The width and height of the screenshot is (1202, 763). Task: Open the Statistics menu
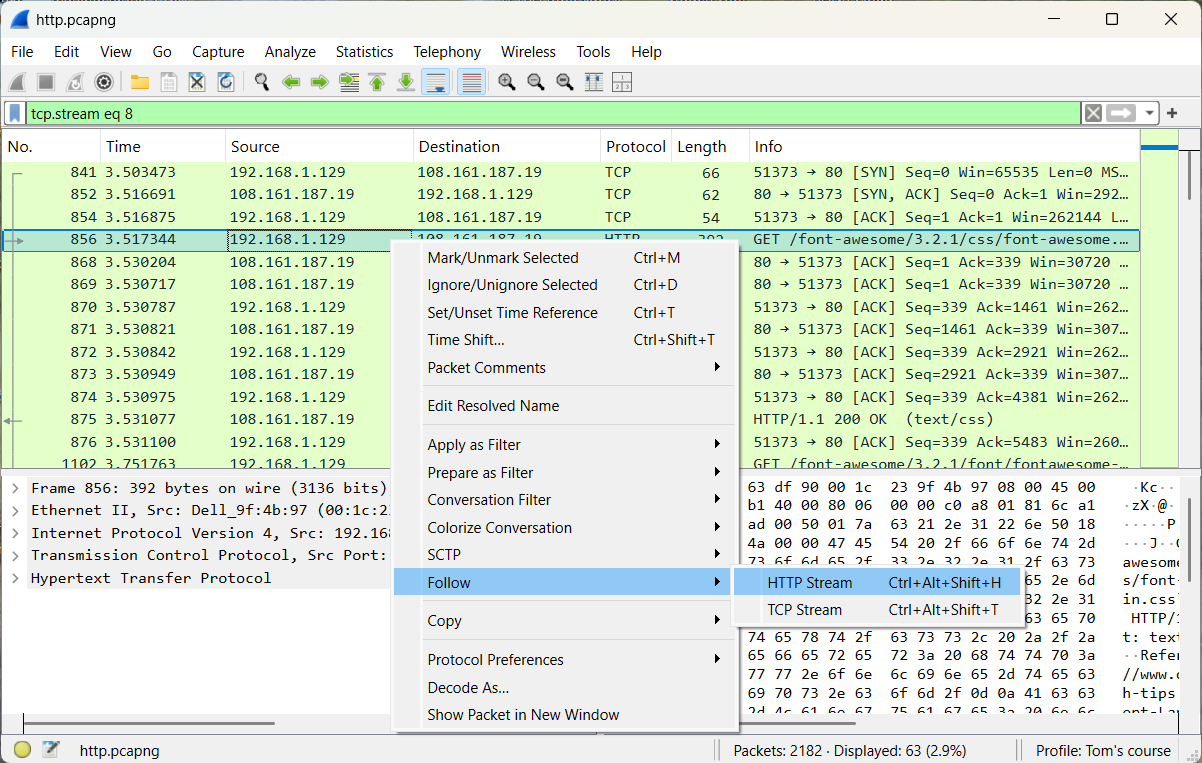click(x=364, y=52)
